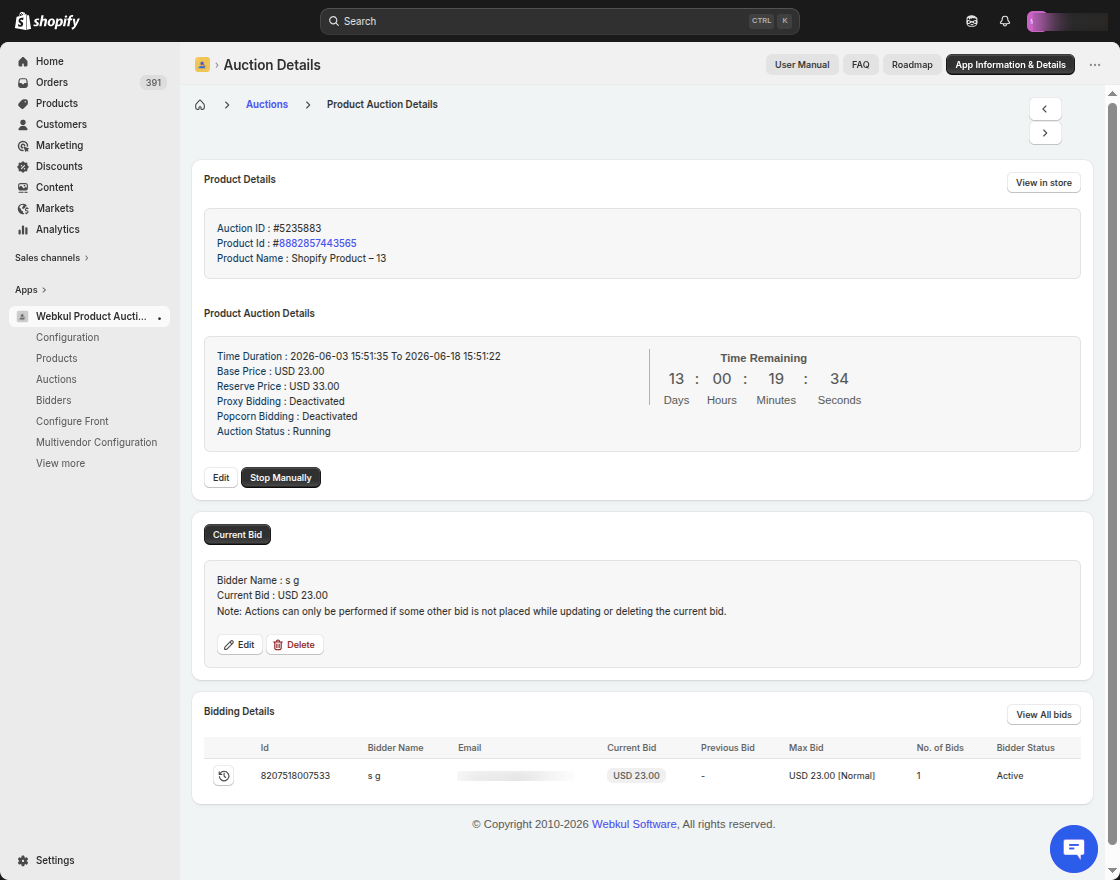This screenshot has width=1120, height=880.
Task: Click the Current Bid tab button
Action: tap(237, 535)
